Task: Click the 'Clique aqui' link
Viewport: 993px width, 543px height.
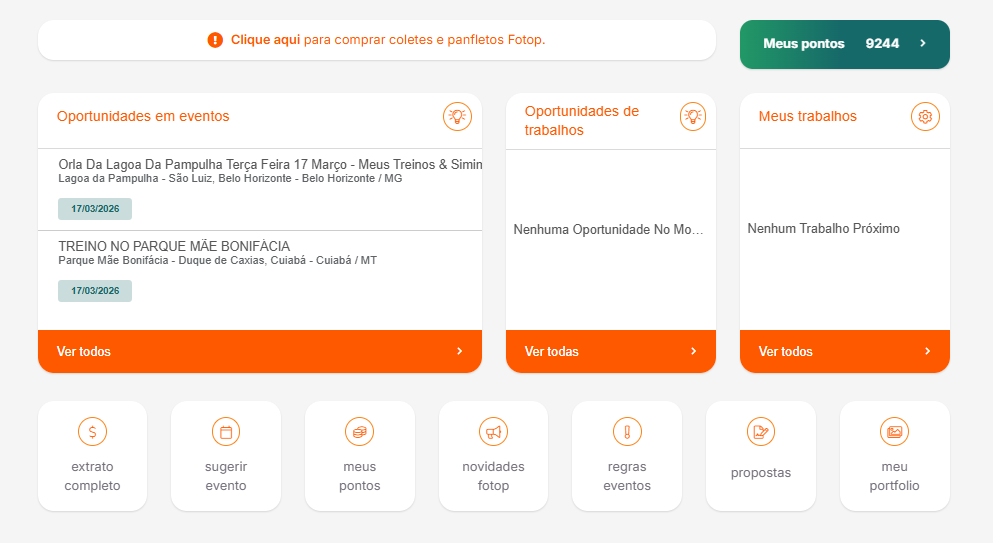Action: pyautogui.click(x=265, y=40)
